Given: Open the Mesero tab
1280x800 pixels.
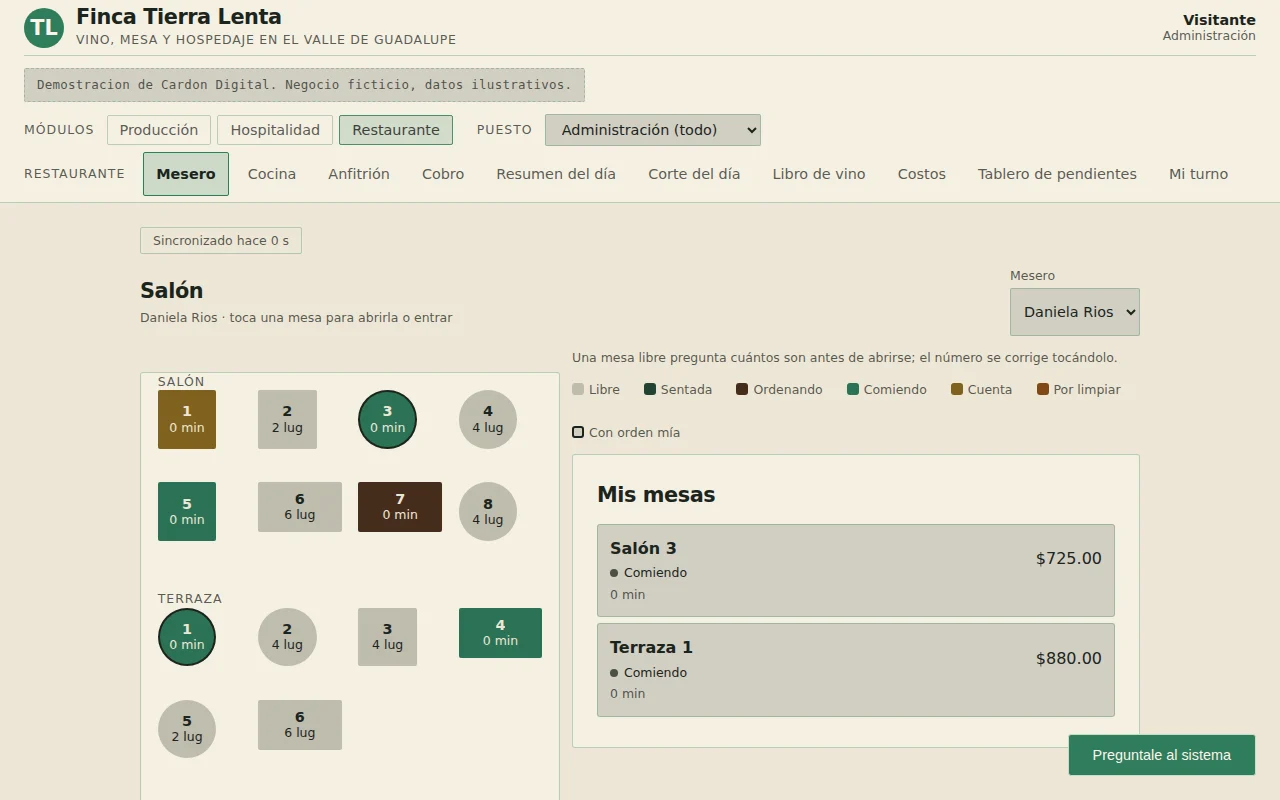Looking at the screenshot, I should [186, 174].
